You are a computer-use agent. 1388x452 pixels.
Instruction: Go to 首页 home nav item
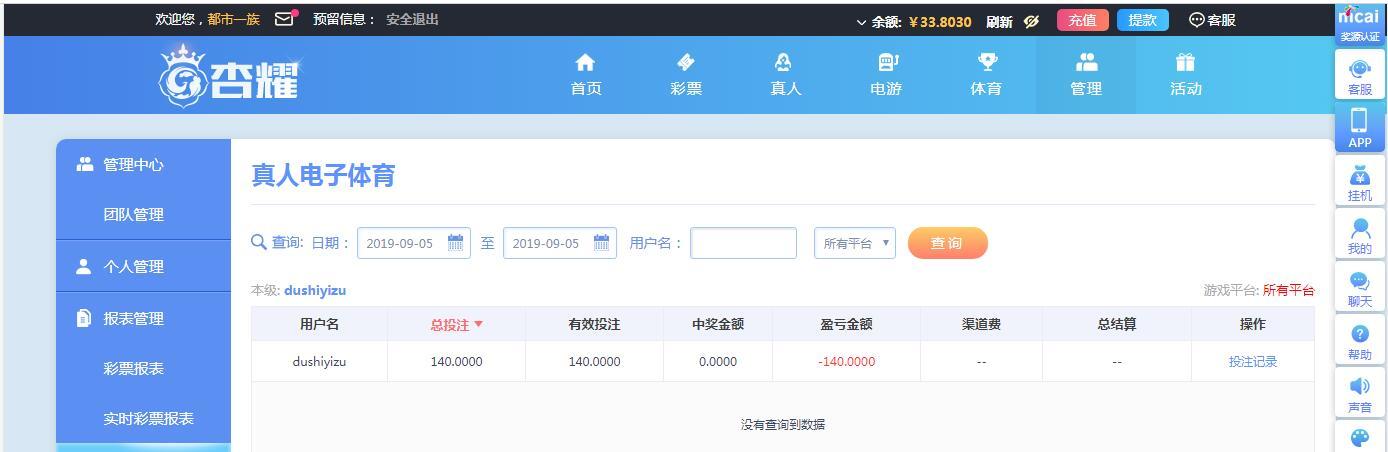point(586,75)
